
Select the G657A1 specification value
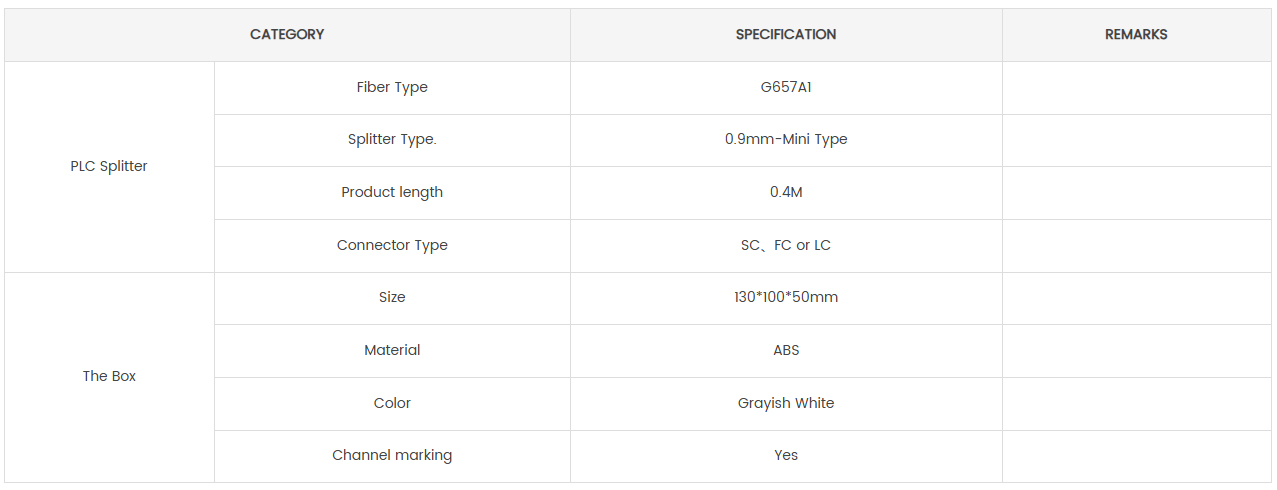coord(786,87)
